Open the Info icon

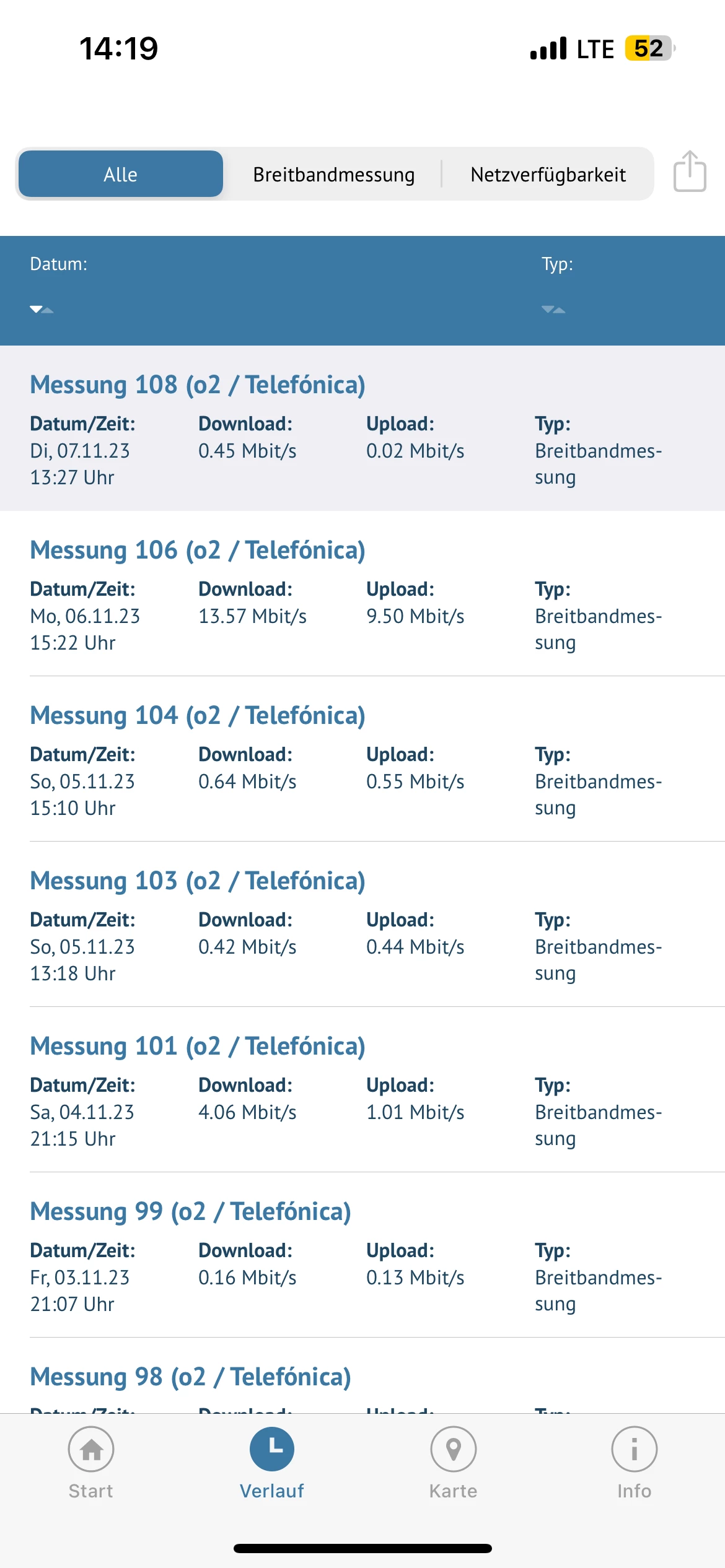634,1449
